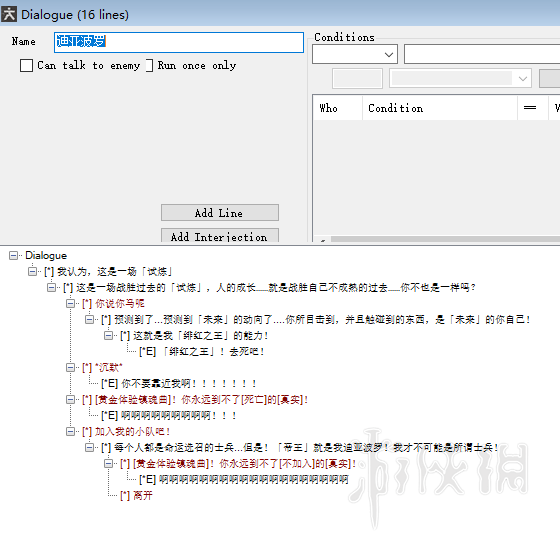Collapse the 加入我的小队吧 node
Viewport: 560px width, 540px height.
point(70,431)
